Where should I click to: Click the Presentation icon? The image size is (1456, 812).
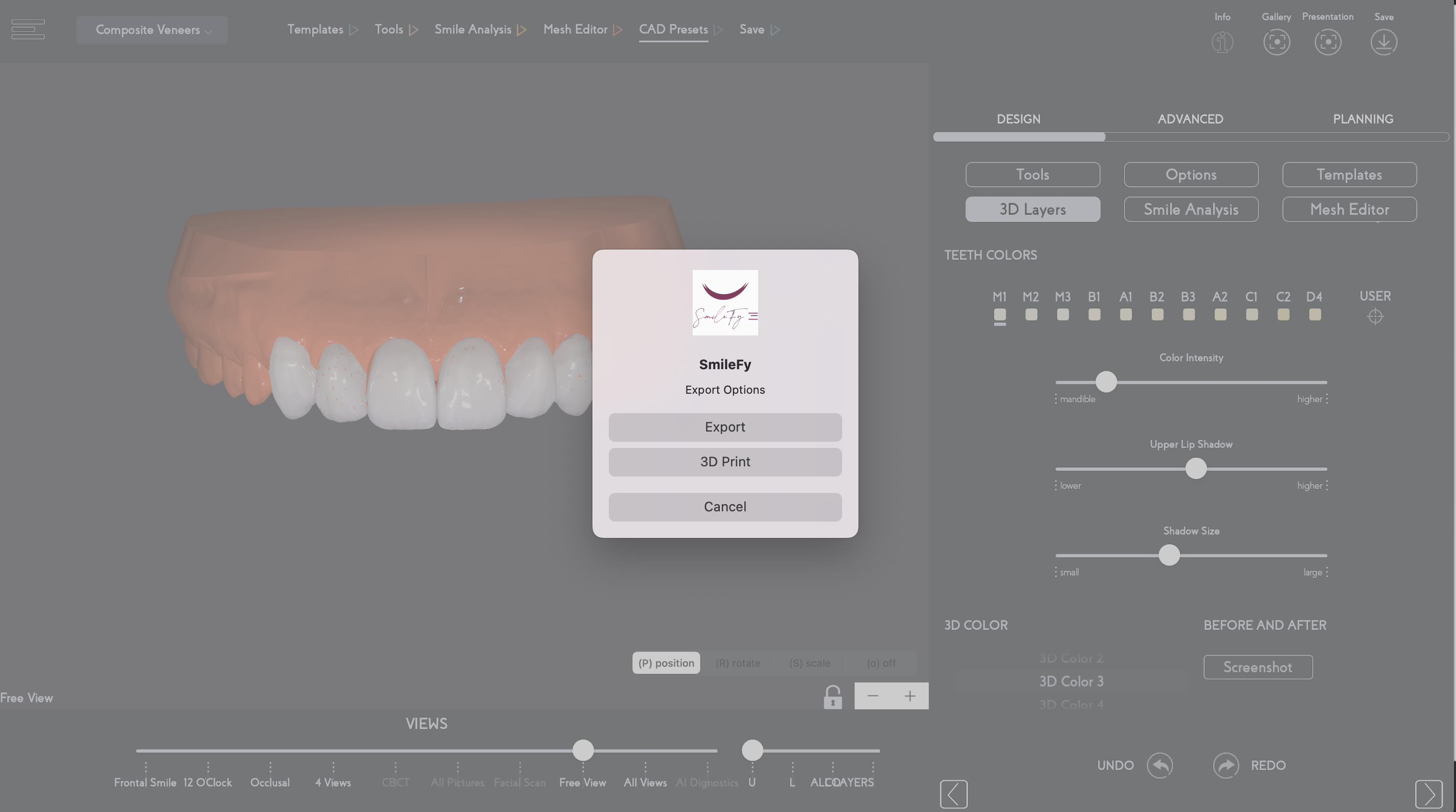[x=1327, y=42]
